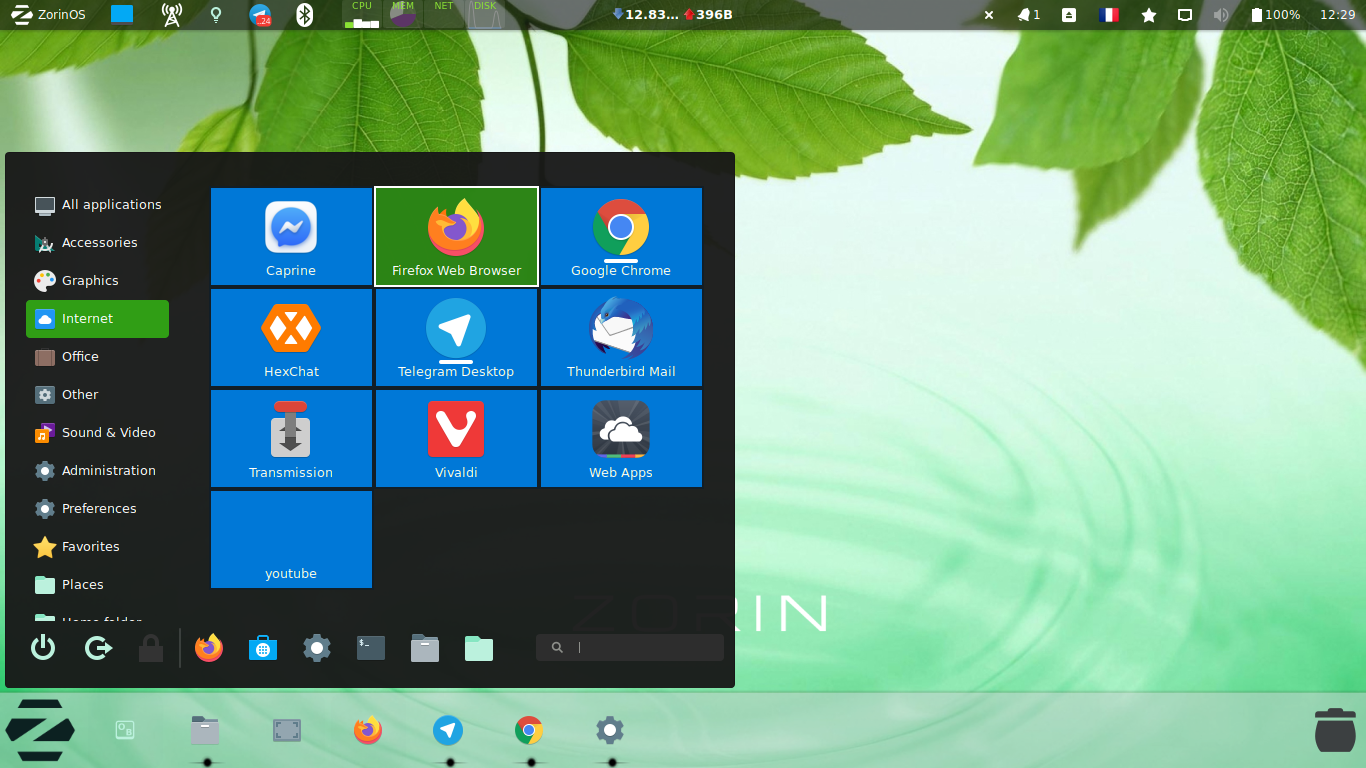Click the star icon in top panel

(1149, 15)
